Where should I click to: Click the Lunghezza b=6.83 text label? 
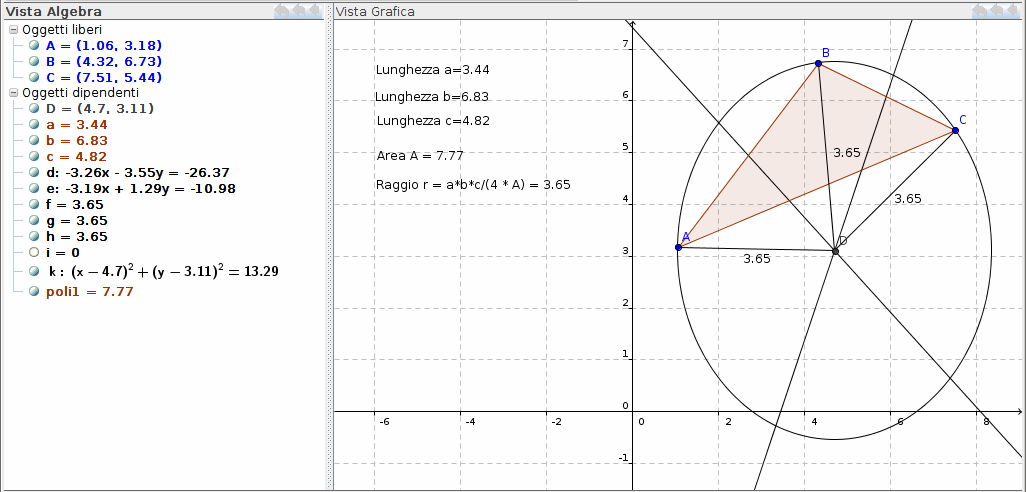coord(431,97)
